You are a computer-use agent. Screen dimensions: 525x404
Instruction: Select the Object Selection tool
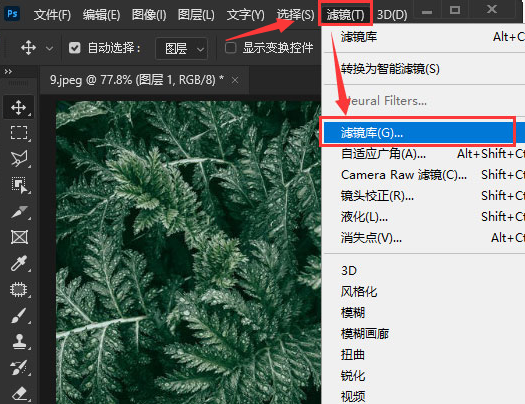(19, 185)
